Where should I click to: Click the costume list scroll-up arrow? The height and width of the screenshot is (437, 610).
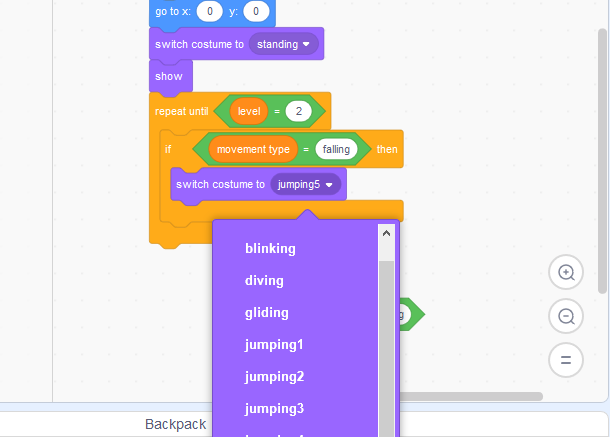[386, 232]
